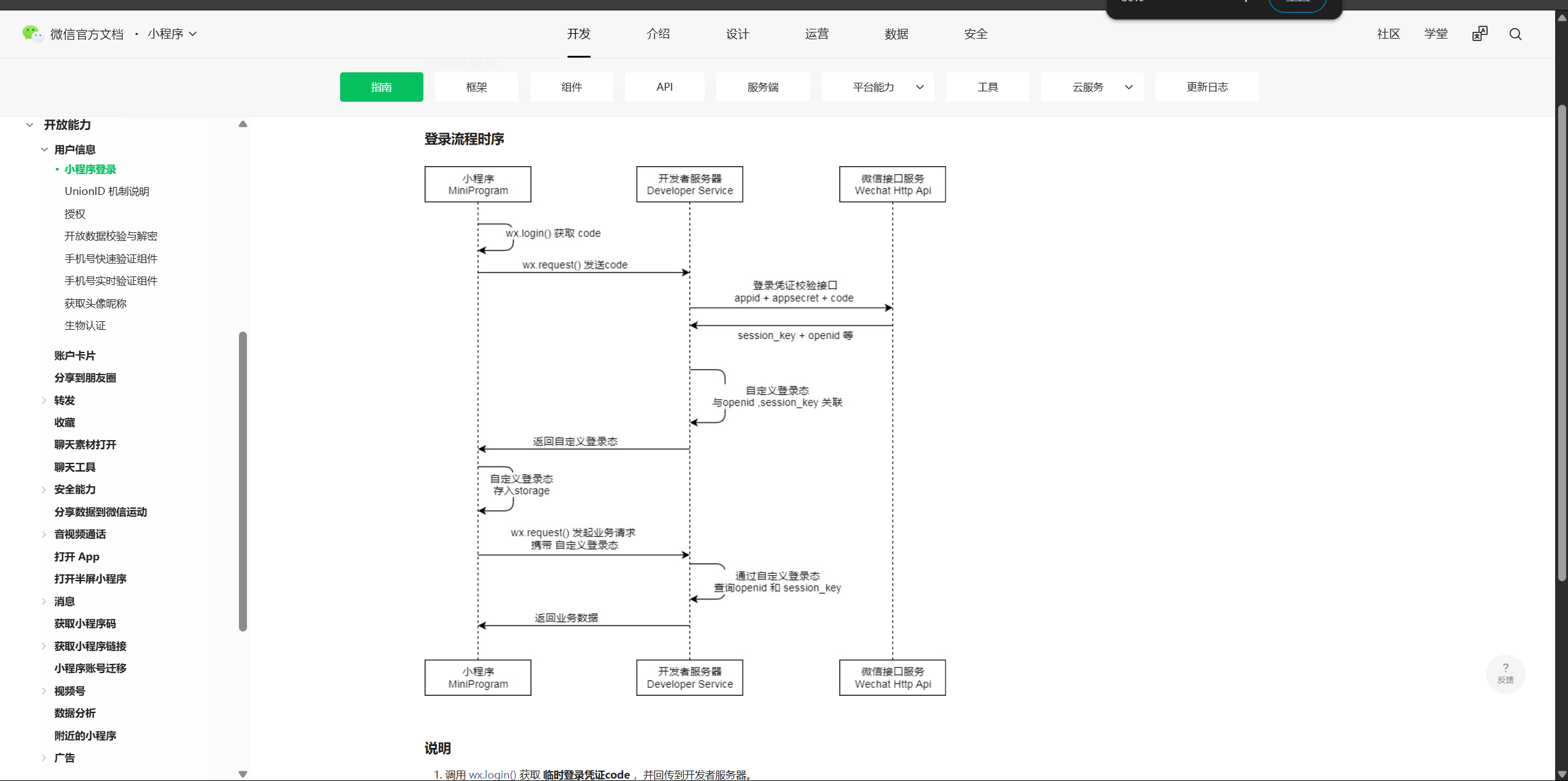
Task: Click the login flow sequence diagram image
Action: point(685,431)
